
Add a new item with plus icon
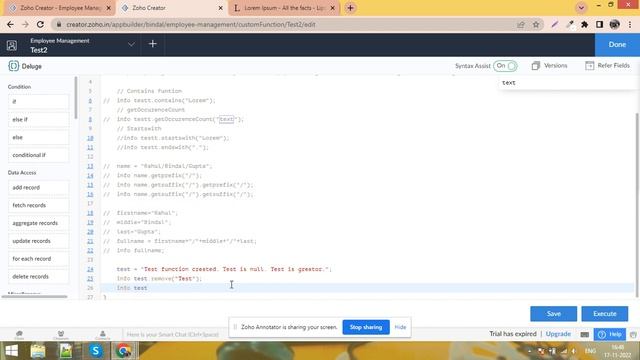[x=153, y=44]
